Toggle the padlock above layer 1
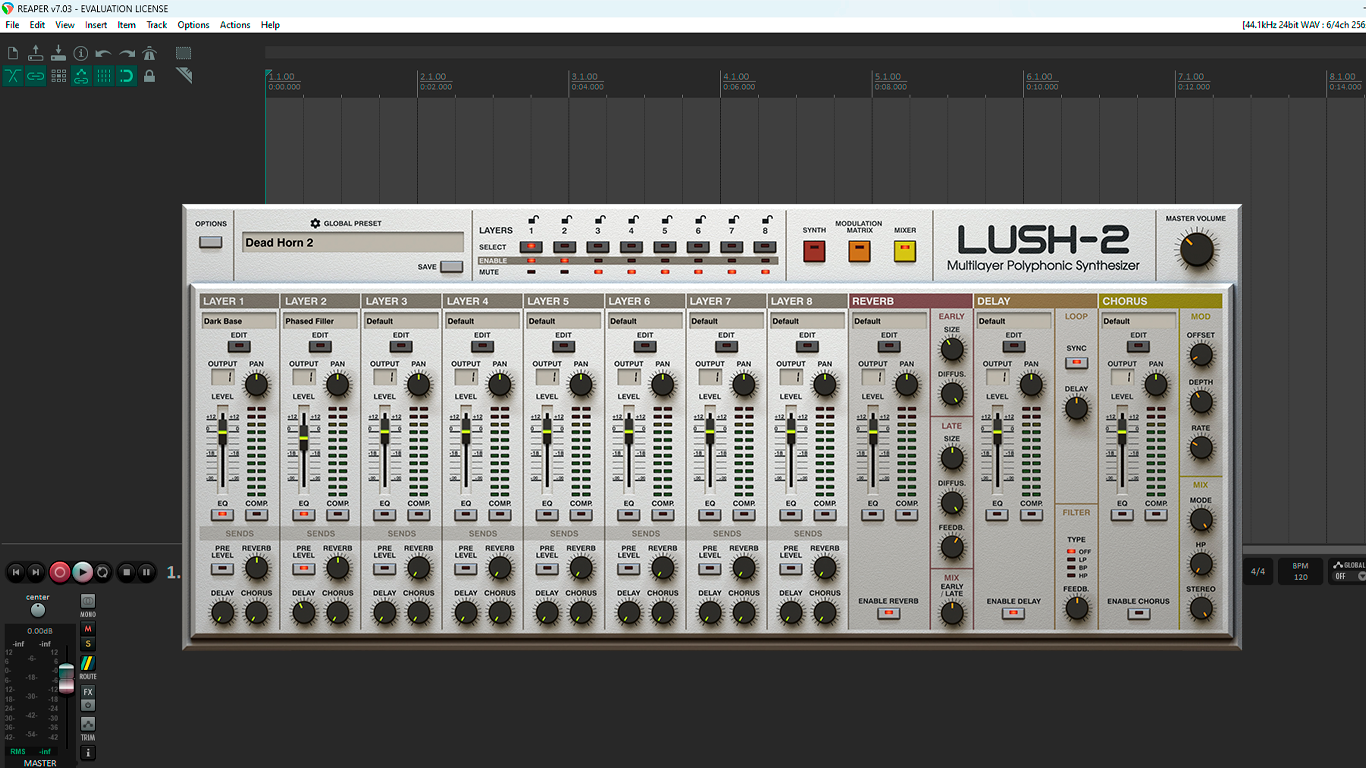 pyautogui.click(x=533, y=220)
